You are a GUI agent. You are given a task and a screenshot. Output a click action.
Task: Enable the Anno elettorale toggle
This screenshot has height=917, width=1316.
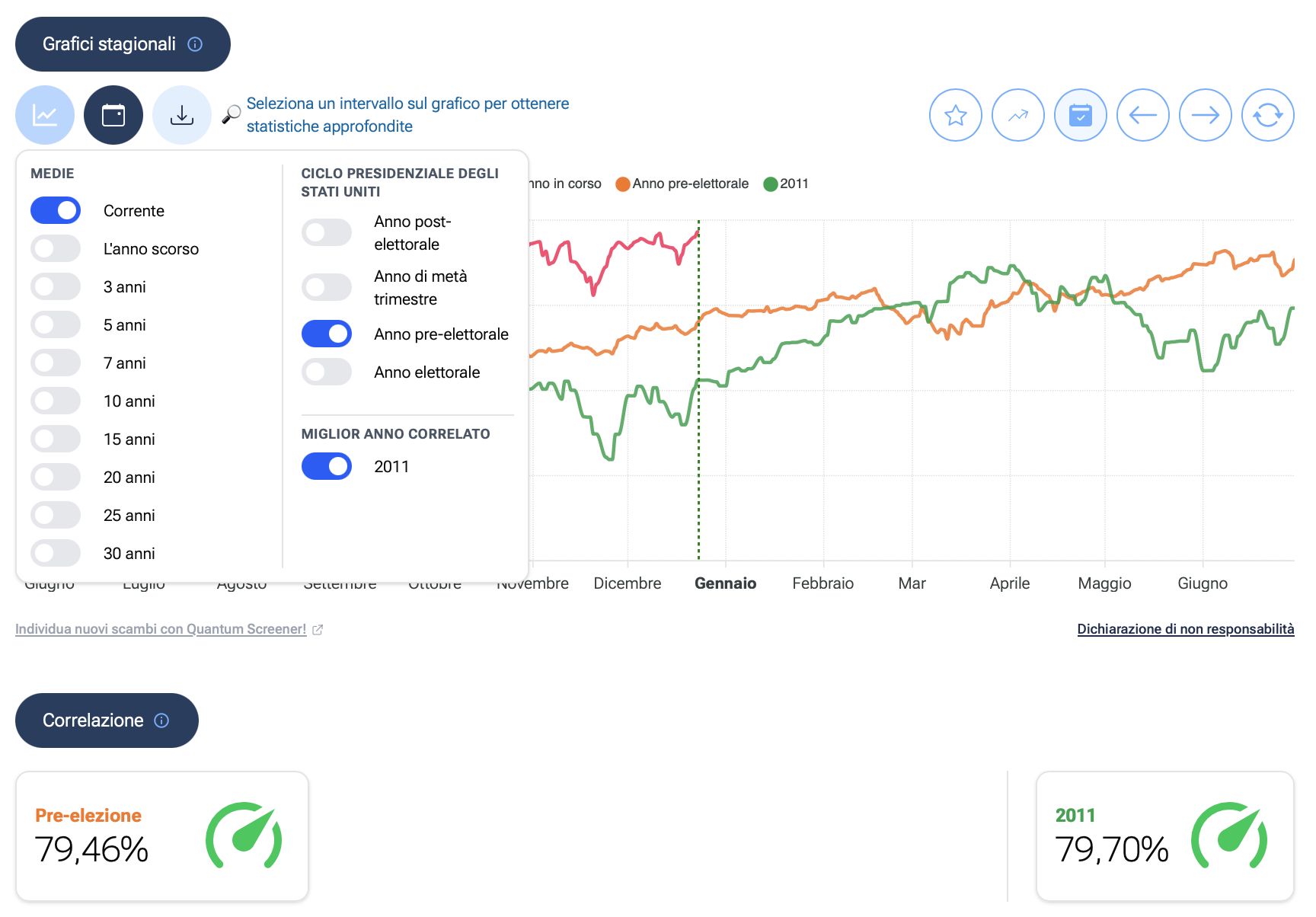pos(327,372)
